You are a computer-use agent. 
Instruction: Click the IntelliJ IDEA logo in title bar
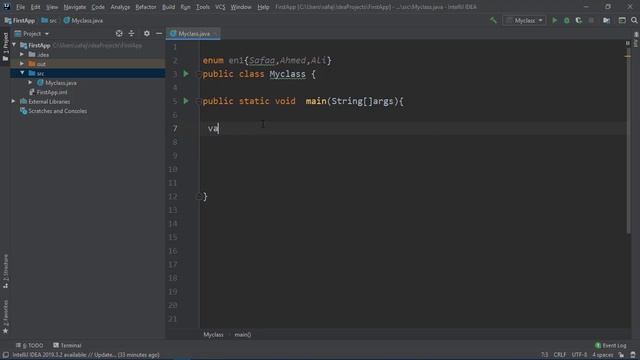pyautogui.click(x=7, y=7)
